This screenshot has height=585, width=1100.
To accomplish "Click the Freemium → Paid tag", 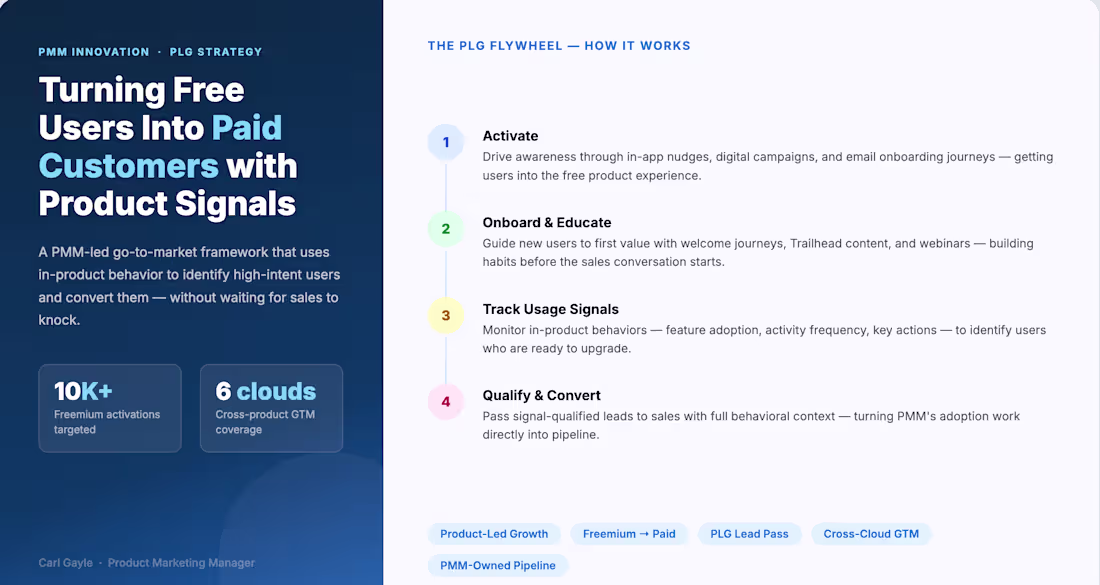I will [x=629, y=534].
